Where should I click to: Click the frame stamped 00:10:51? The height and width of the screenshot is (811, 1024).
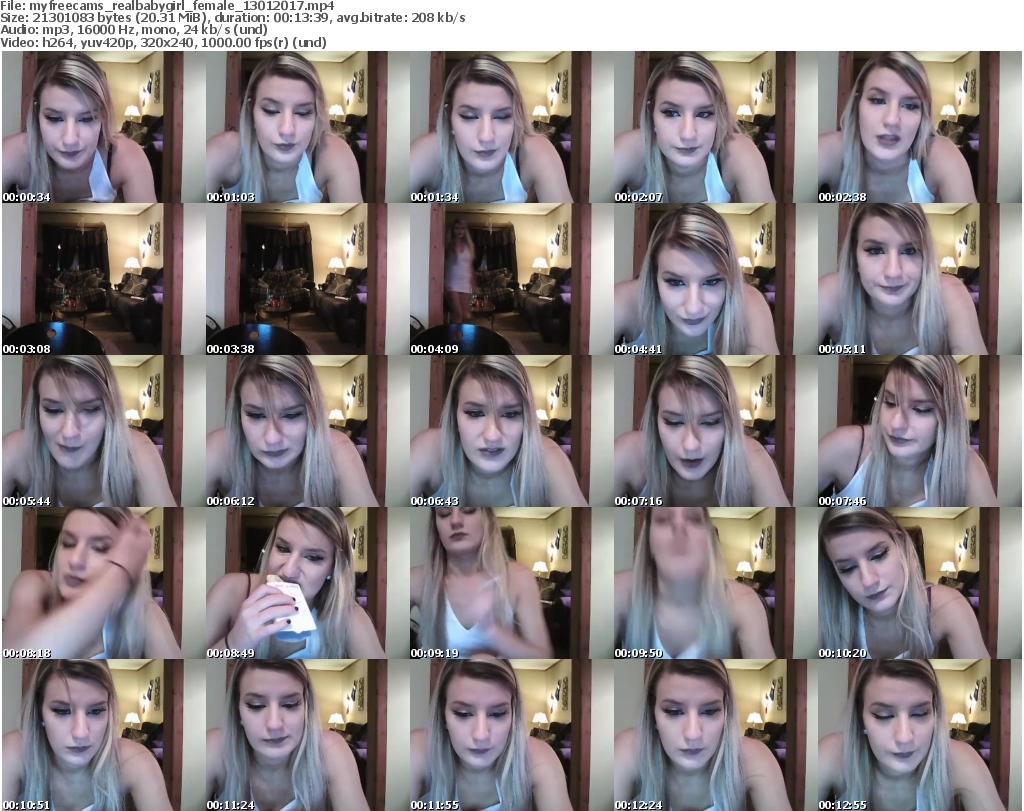(103, 735)
